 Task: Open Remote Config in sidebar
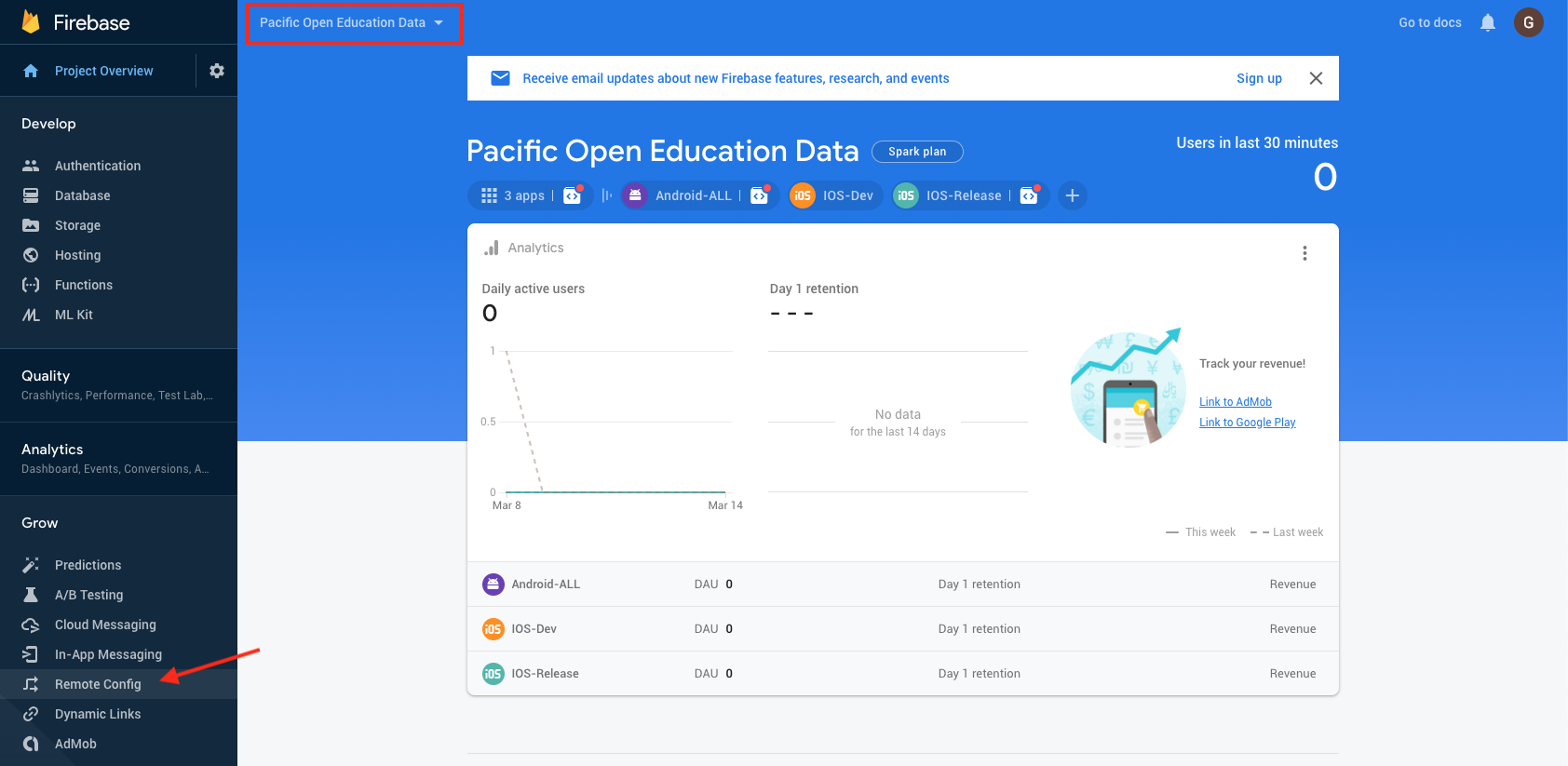[98, 684]
